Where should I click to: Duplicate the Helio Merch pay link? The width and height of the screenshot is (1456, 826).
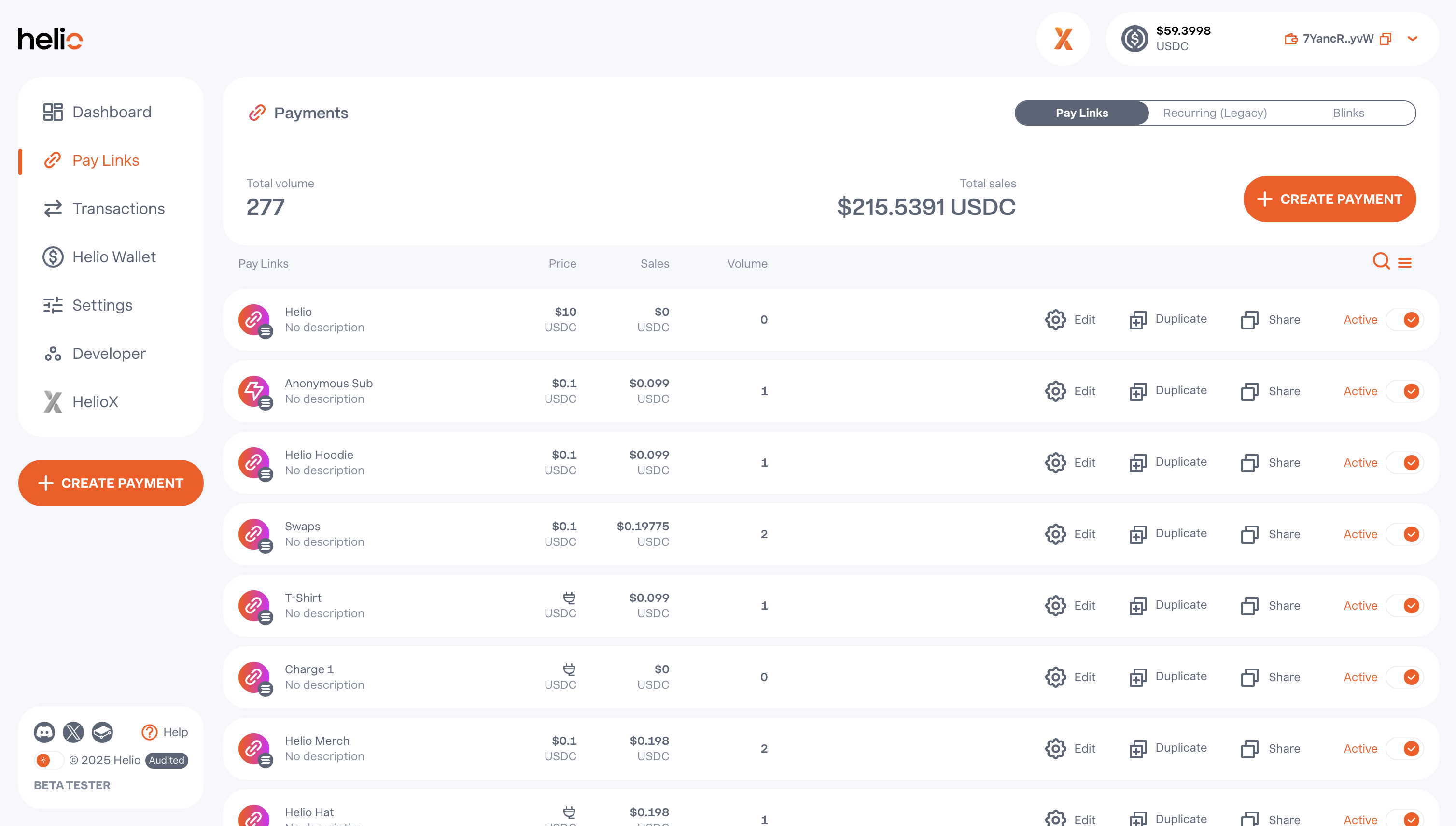pos(1167,748)
